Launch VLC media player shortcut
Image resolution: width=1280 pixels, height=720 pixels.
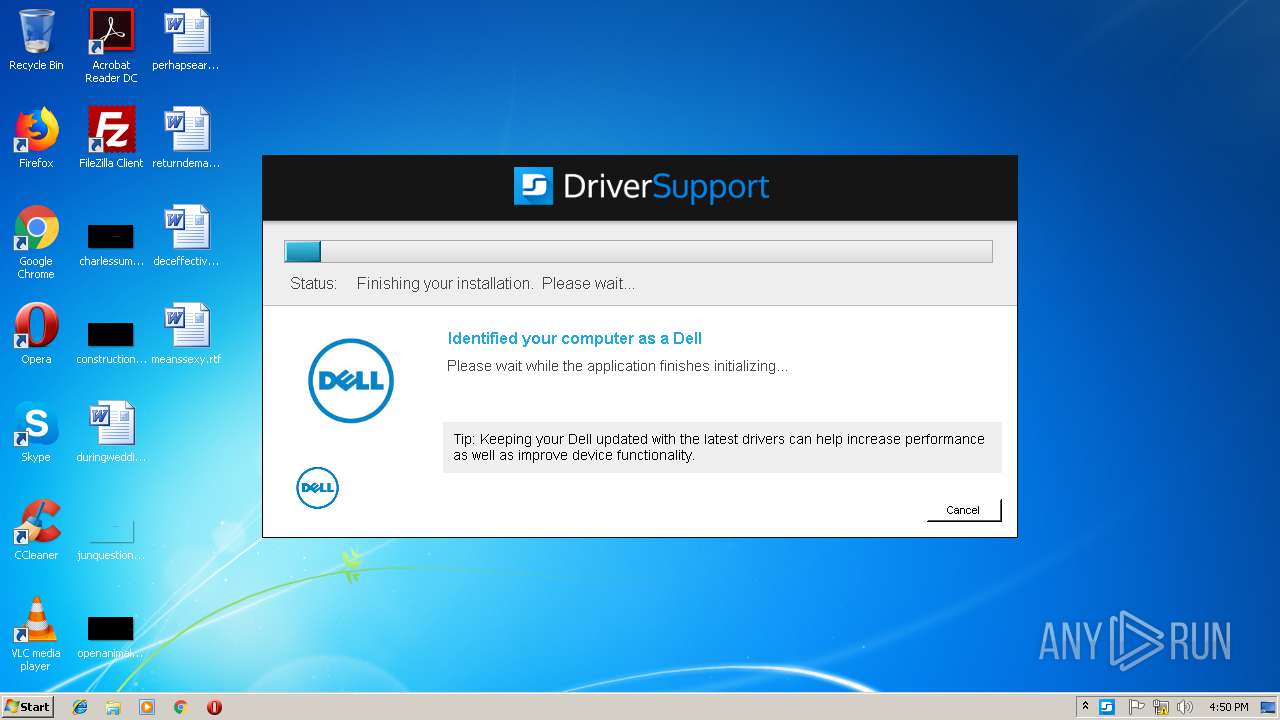(x=36, y=634)
